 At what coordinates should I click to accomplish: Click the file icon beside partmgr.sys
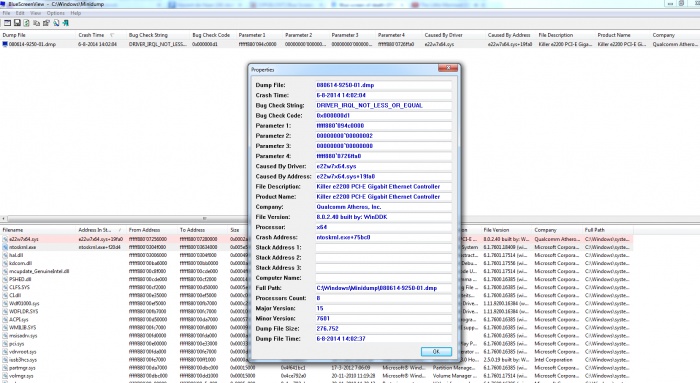5,368
